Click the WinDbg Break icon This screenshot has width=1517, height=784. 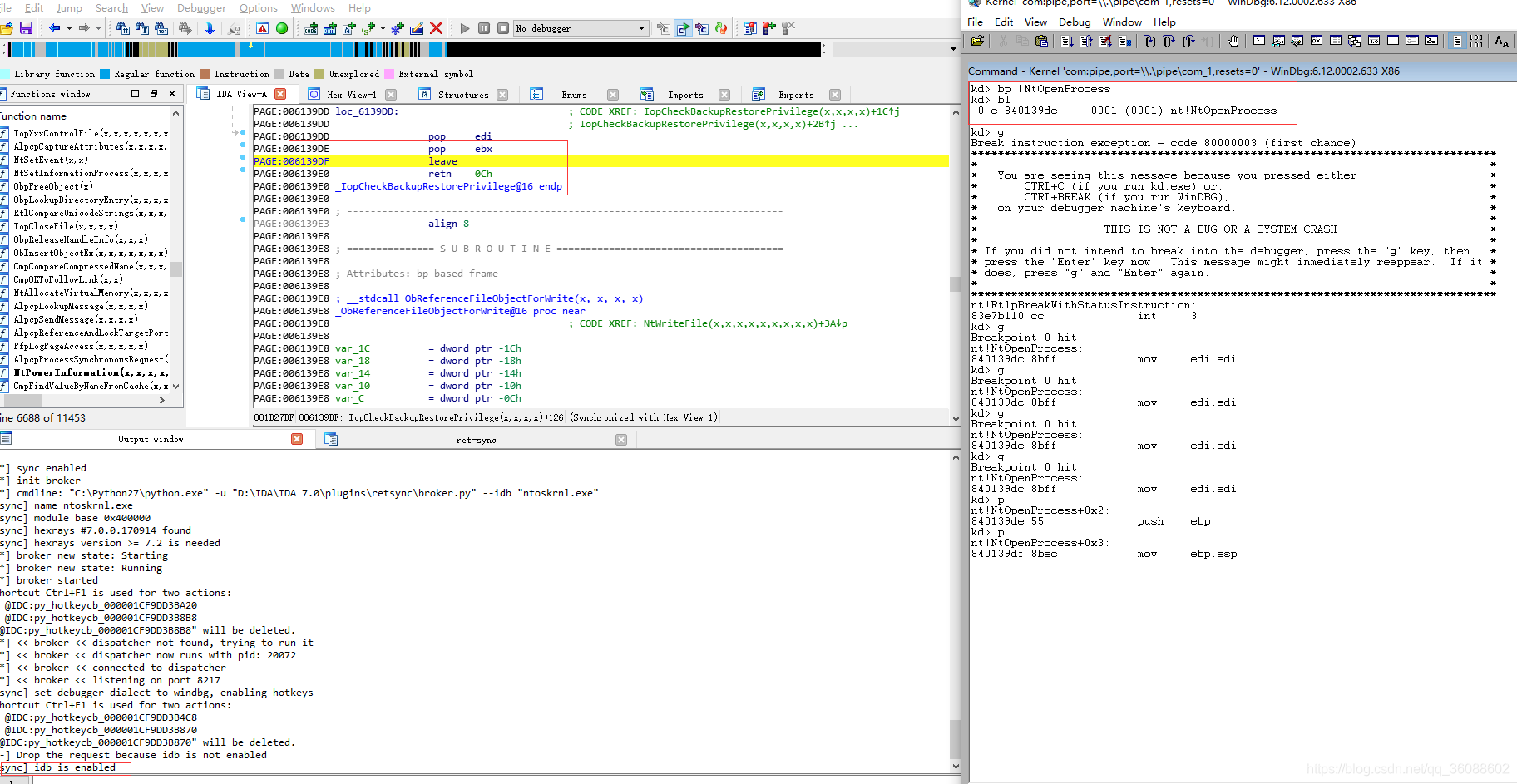pos(1124,41)
